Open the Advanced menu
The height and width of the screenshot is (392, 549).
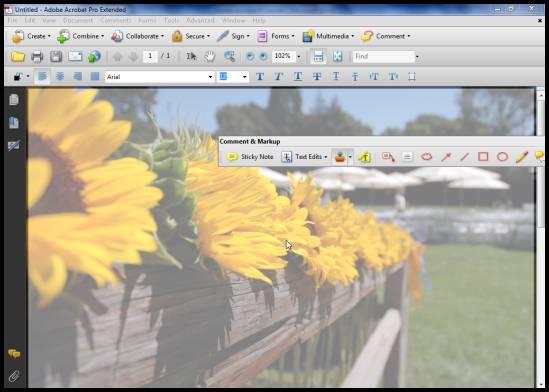[200, 20]
